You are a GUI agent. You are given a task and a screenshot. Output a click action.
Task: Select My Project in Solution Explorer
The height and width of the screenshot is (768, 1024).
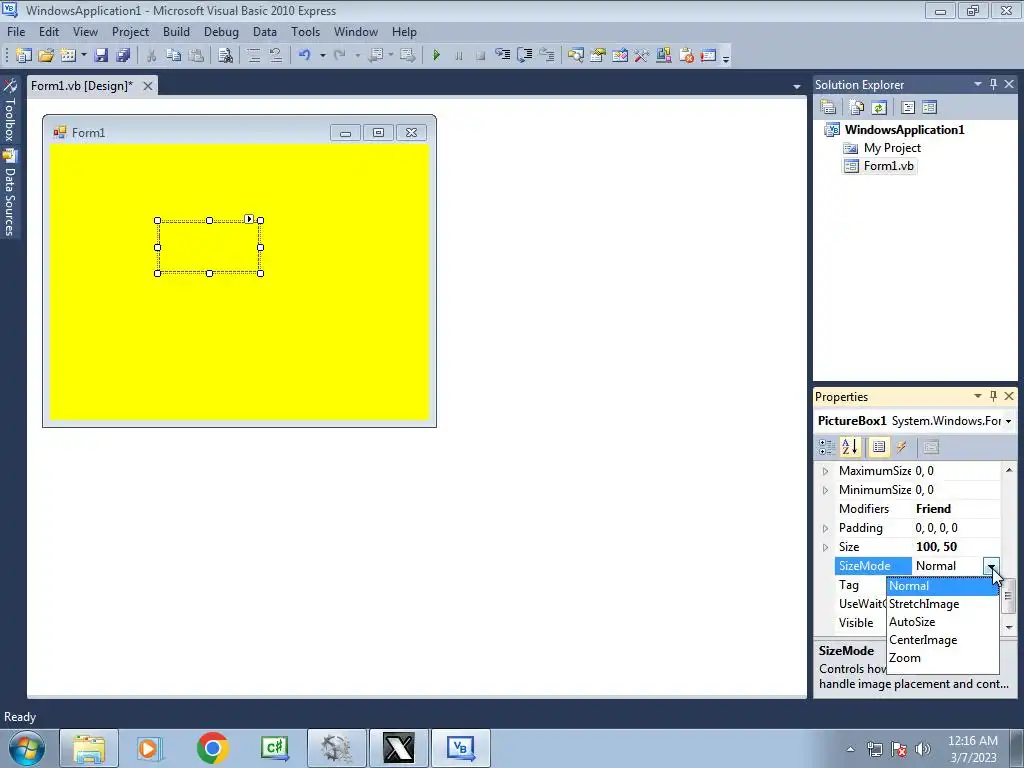click(x=891, y=148)
